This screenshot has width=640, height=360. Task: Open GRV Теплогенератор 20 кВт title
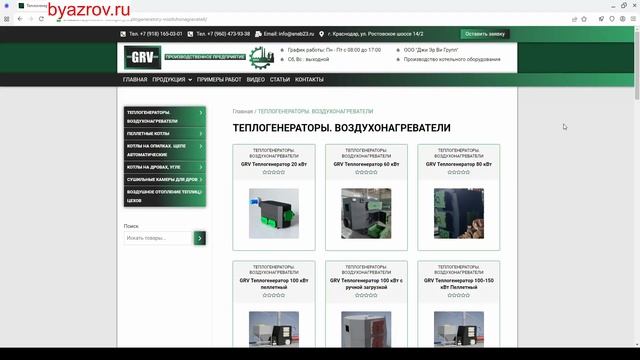click(273, 164)
